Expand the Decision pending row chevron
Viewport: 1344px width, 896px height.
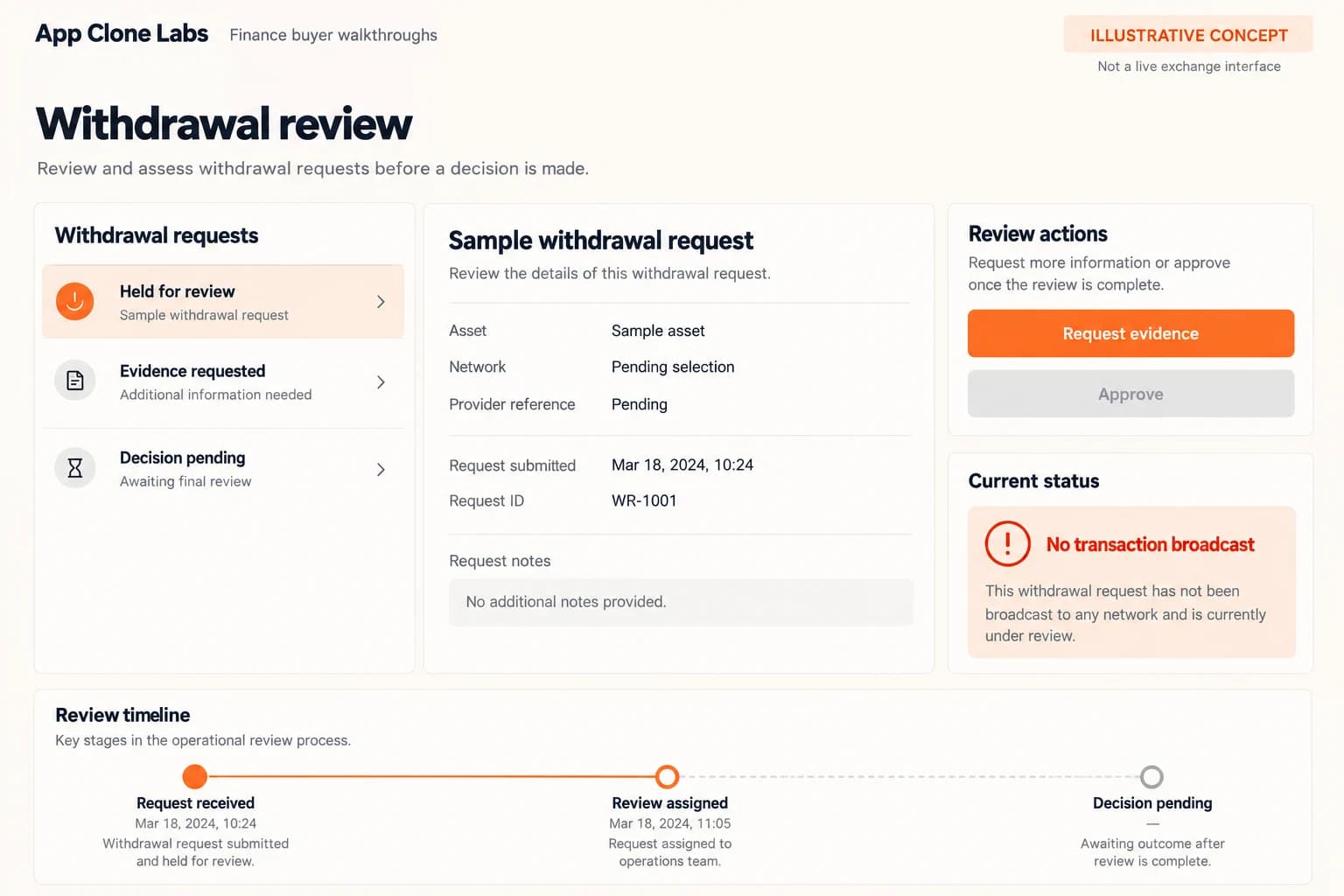[381, 470]
